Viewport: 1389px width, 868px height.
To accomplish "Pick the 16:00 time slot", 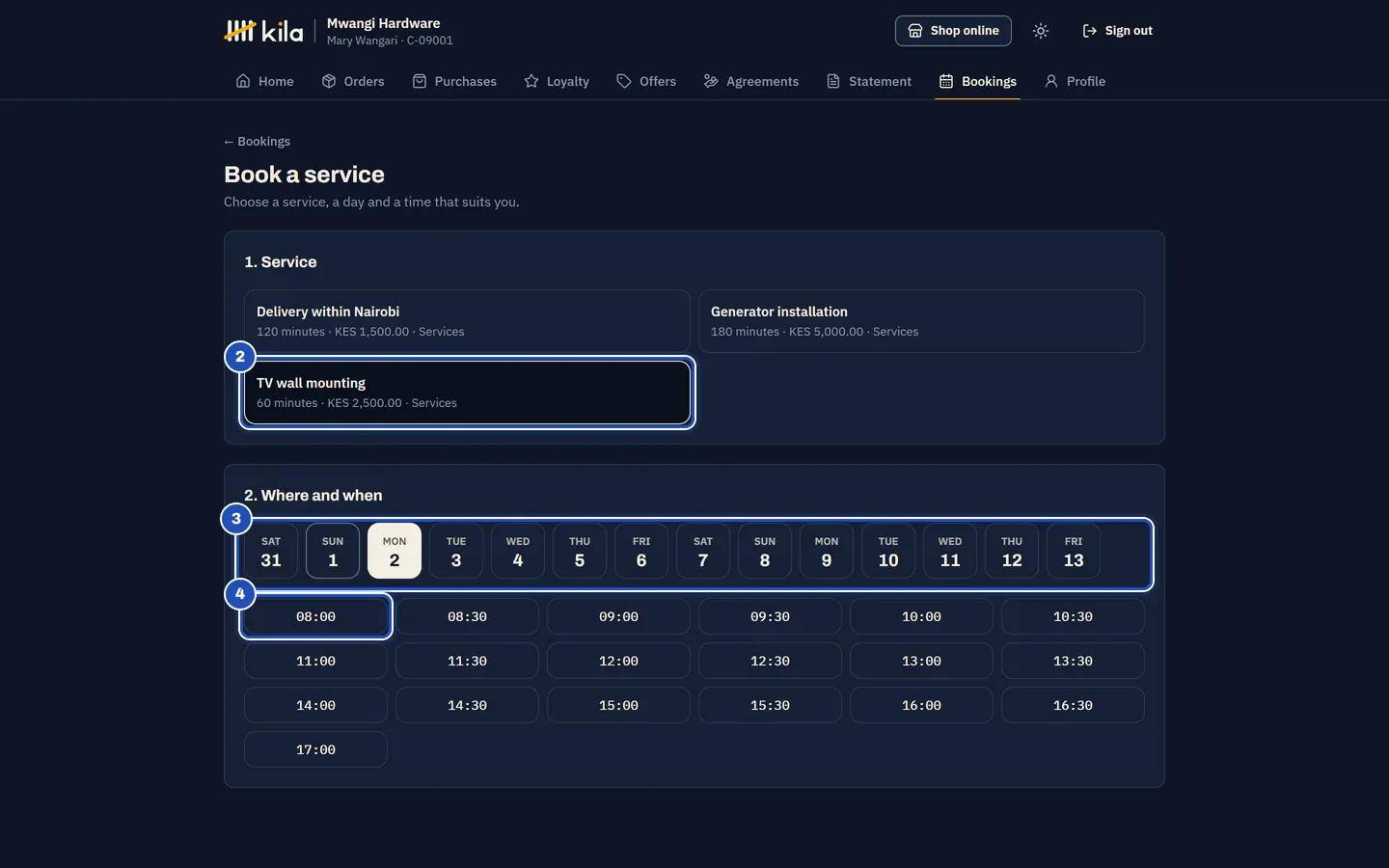I will [921, 705].
